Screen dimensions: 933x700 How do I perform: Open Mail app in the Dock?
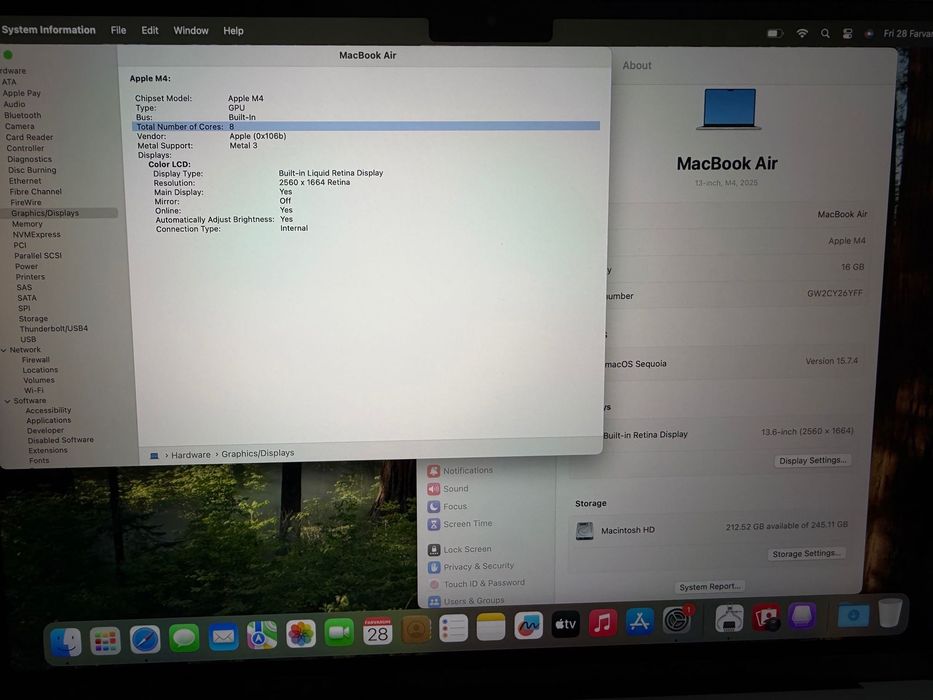pos(223,637)
